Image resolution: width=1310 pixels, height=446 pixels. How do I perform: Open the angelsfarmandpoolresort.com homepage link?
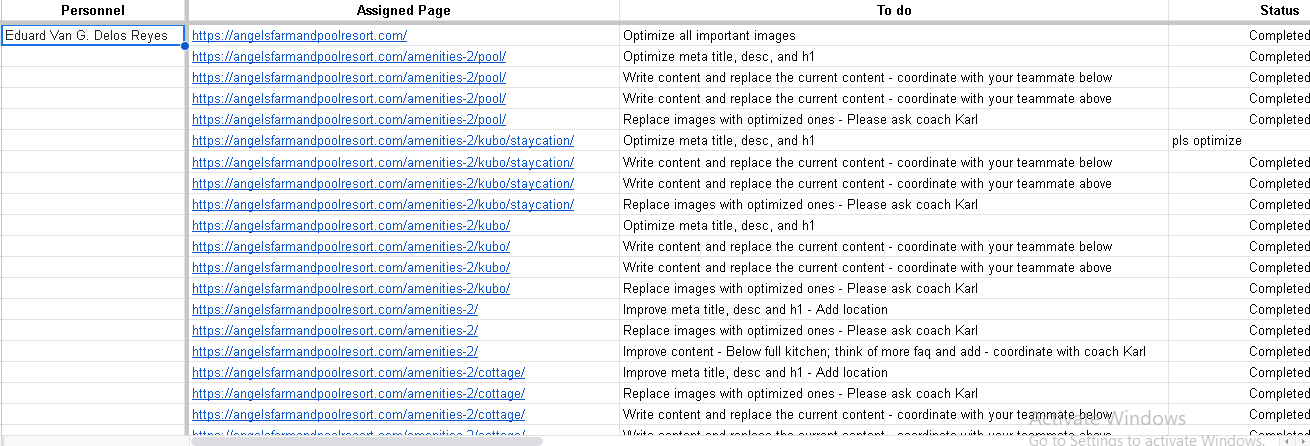[x=299, y=35]
